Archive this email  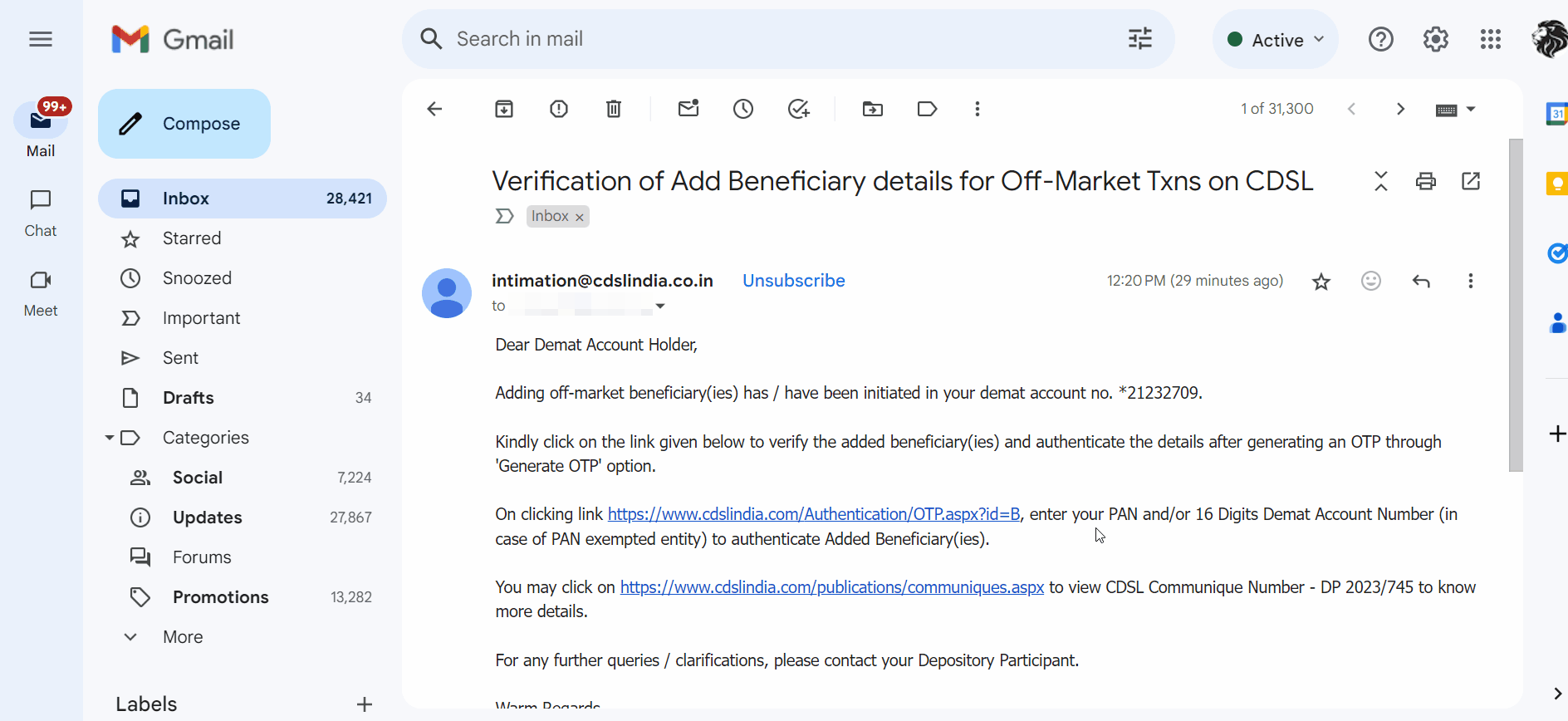click(504, 109)
